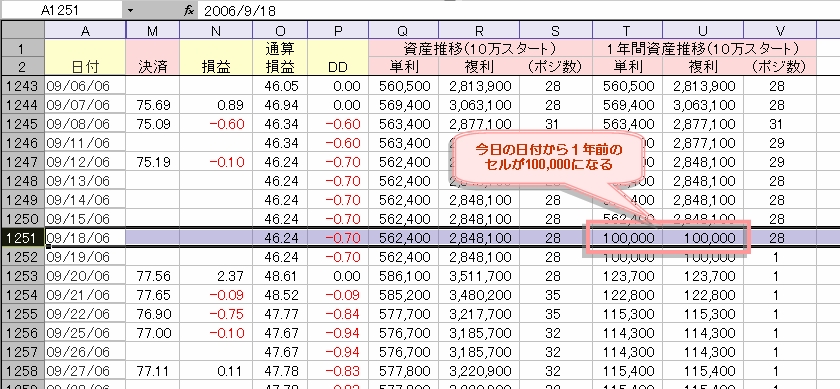
Task: Select column M header
Action: click(x=153, y=31)
